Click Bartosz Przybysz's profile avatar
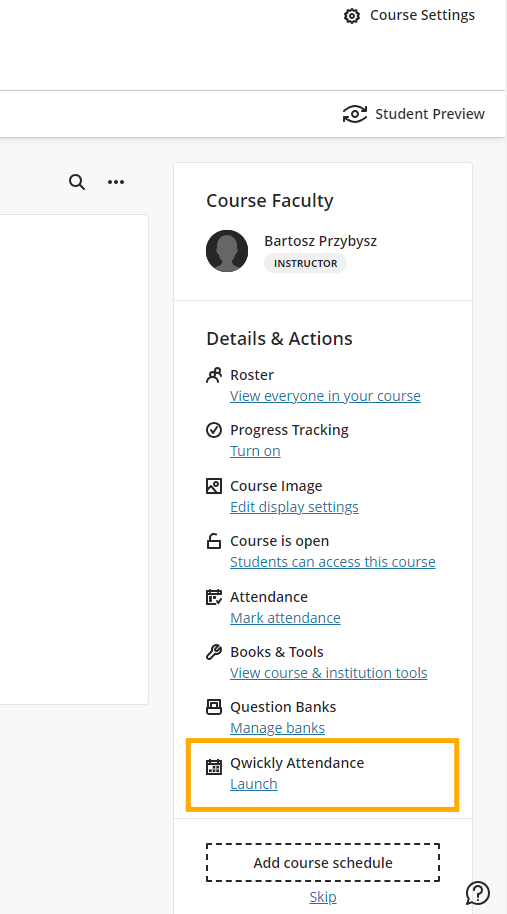 pos(227,251)
